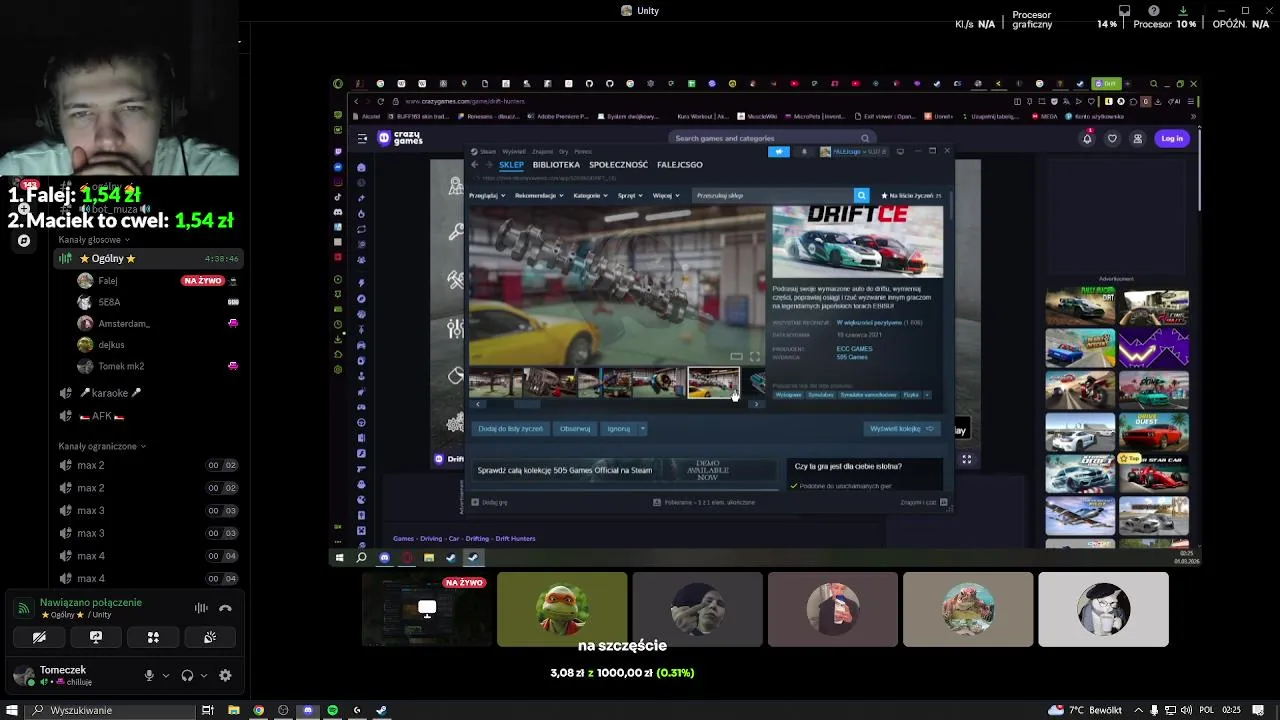Click the Wyświetl kolejkę button
The width and height of the screenshot is (1280, 720).
point(901,429)
